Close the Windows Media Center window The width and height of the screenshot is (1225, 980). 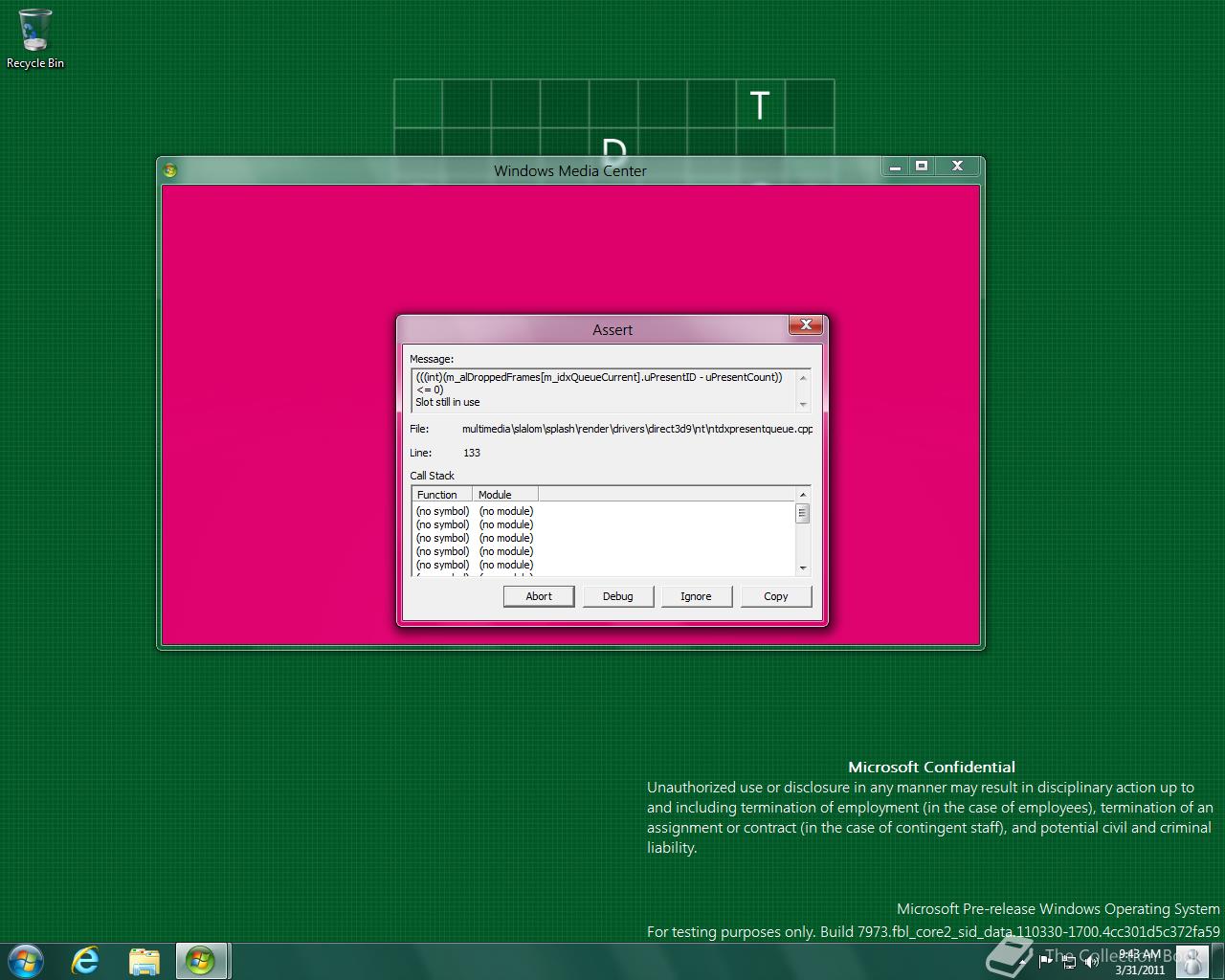[957, 167]
